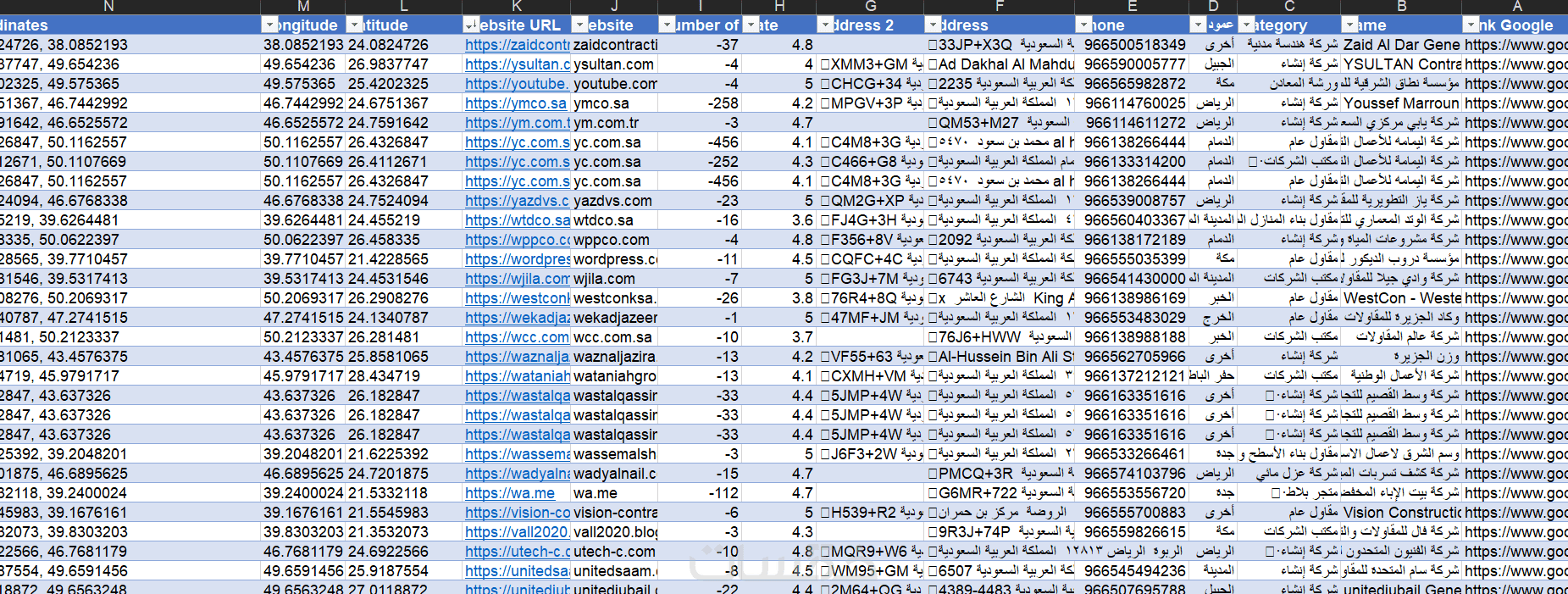Open the https://youtube. website link

517,83
